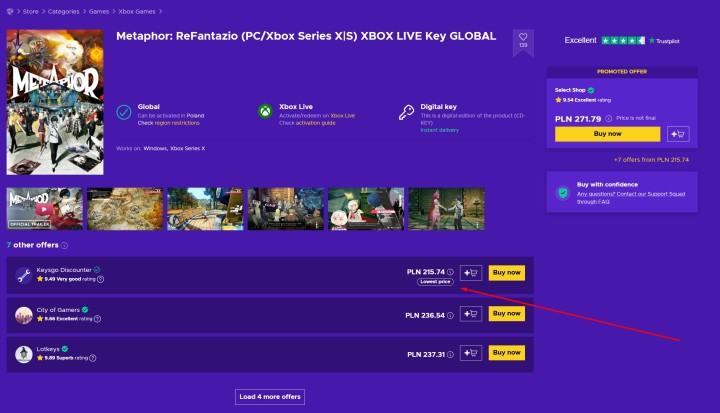Click the product title heading
Image resolution: width=720 pixels, height=413 pixels.
tap(306, 36)
